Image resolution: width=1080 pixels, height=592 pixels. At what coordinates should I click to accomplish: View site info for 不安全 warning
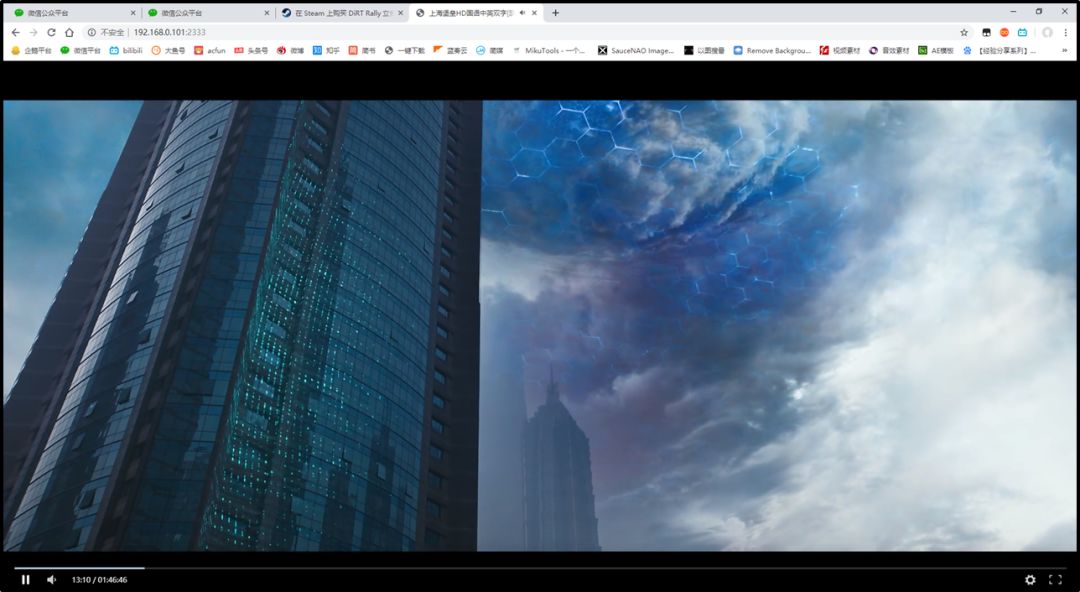tap(106, 32)
